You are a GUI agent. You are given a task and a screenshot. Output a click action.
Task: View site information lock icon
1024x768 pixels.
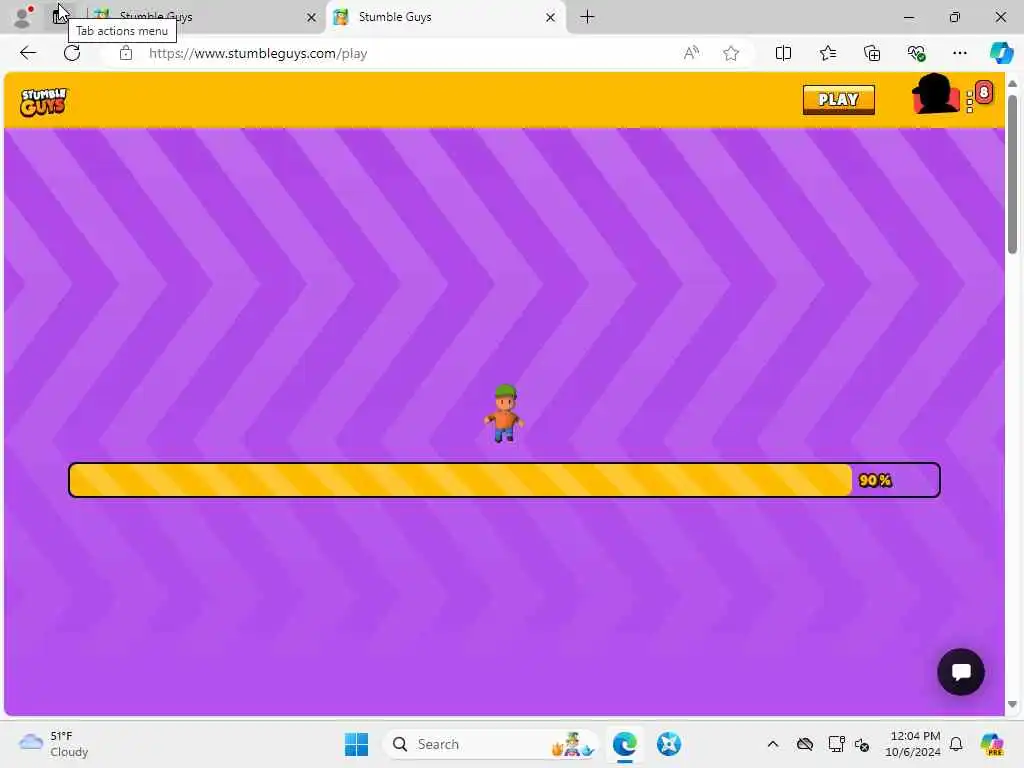point(126,53)
